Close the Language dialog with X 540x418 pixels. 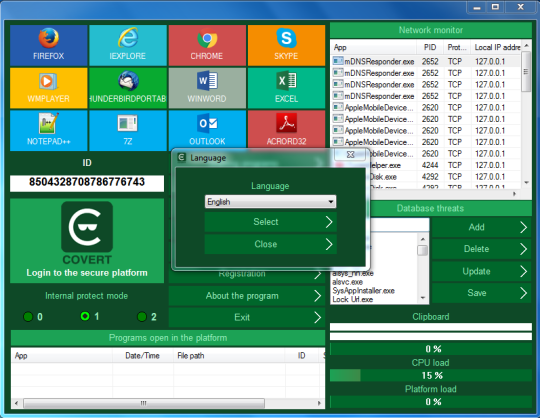click(x=350, y=155)
